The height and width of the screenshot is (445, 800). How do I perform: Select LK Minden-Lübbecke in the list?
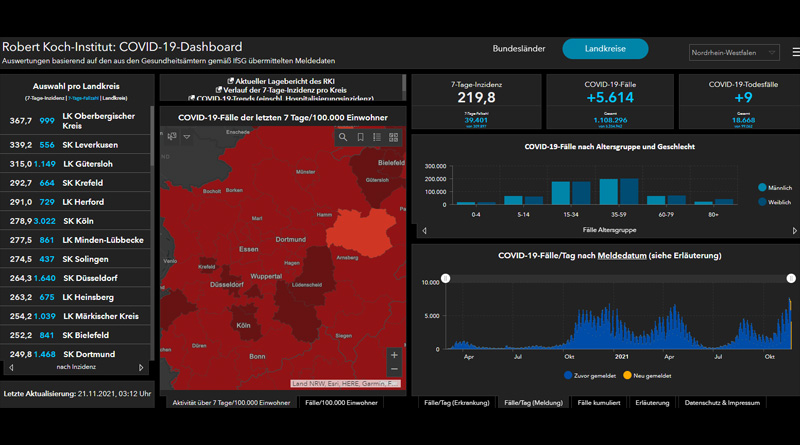click(x=75, y=240)
